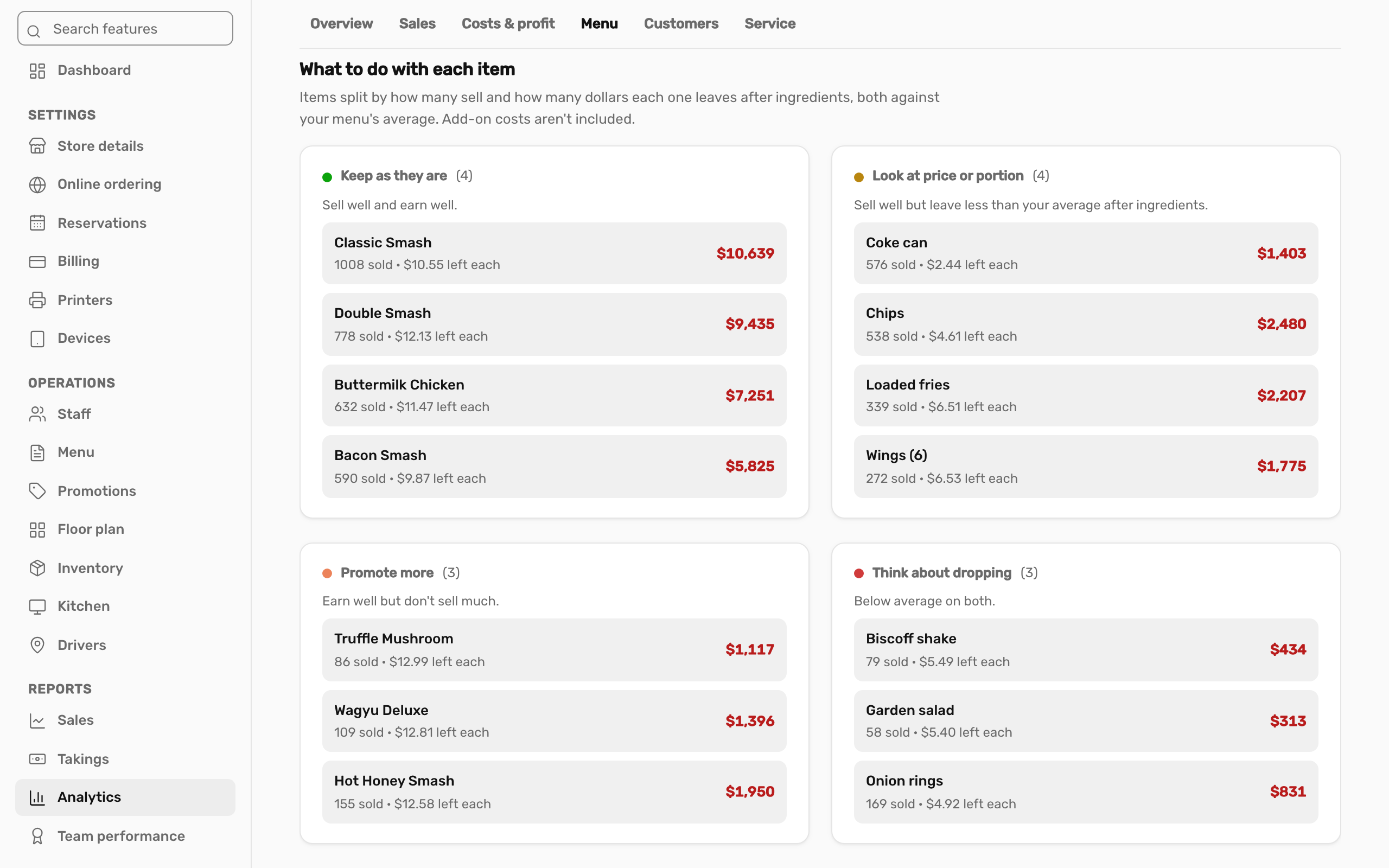Click the Think about dropping heading

point(941,573)
